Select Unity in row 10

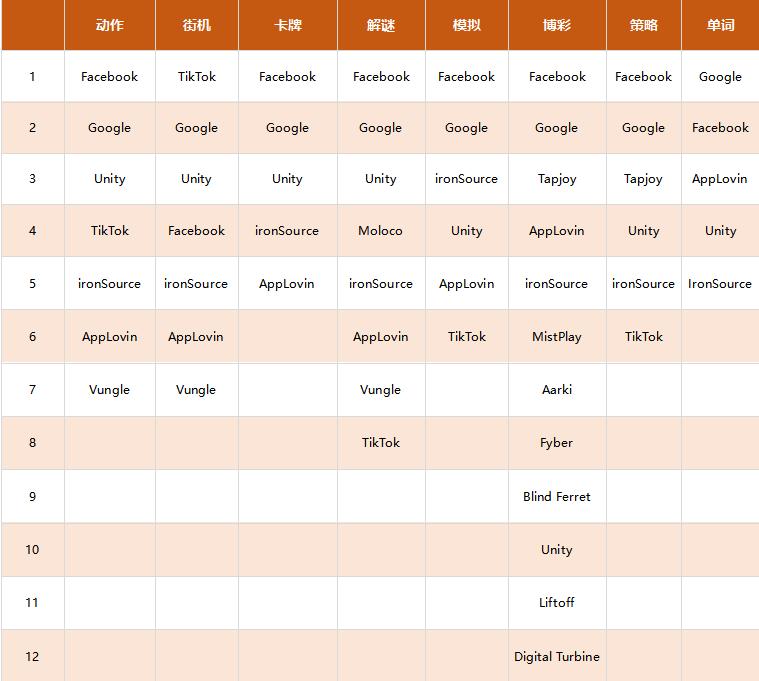pyautogui.click(x=556, y=550)
